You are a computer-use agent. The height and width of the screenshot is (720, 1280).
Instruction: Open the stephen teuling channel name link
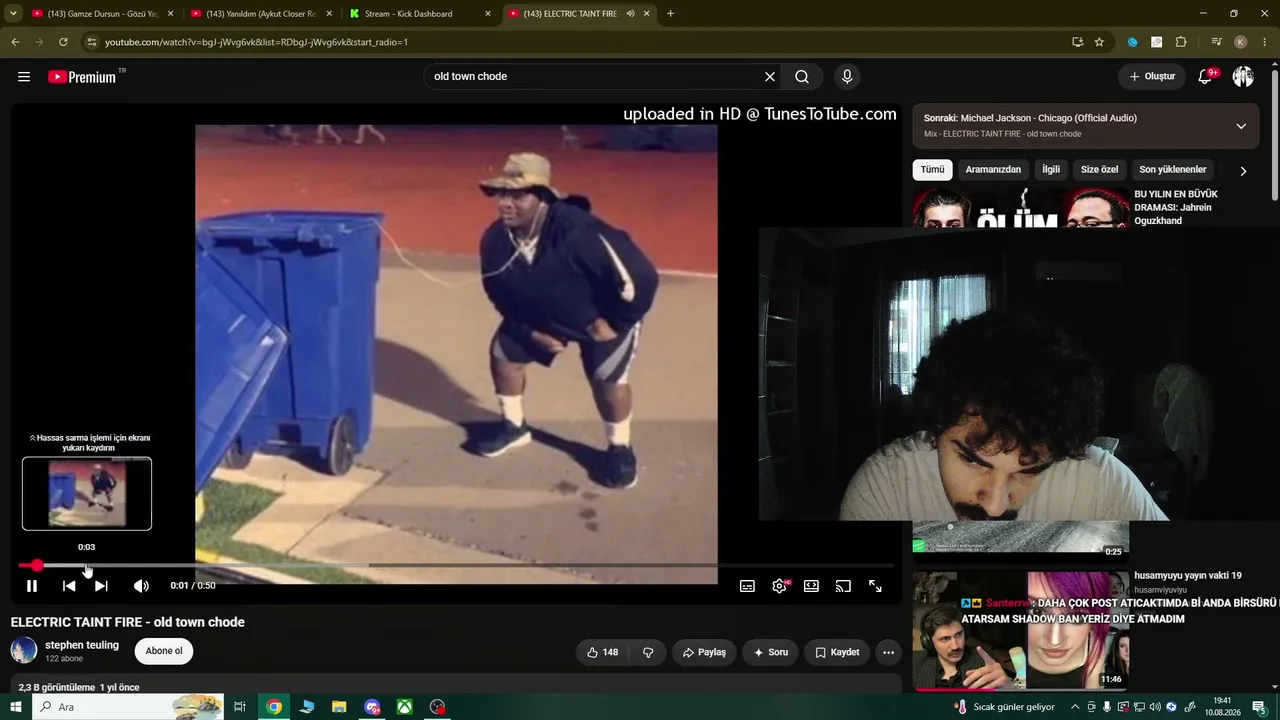(82, 645)
